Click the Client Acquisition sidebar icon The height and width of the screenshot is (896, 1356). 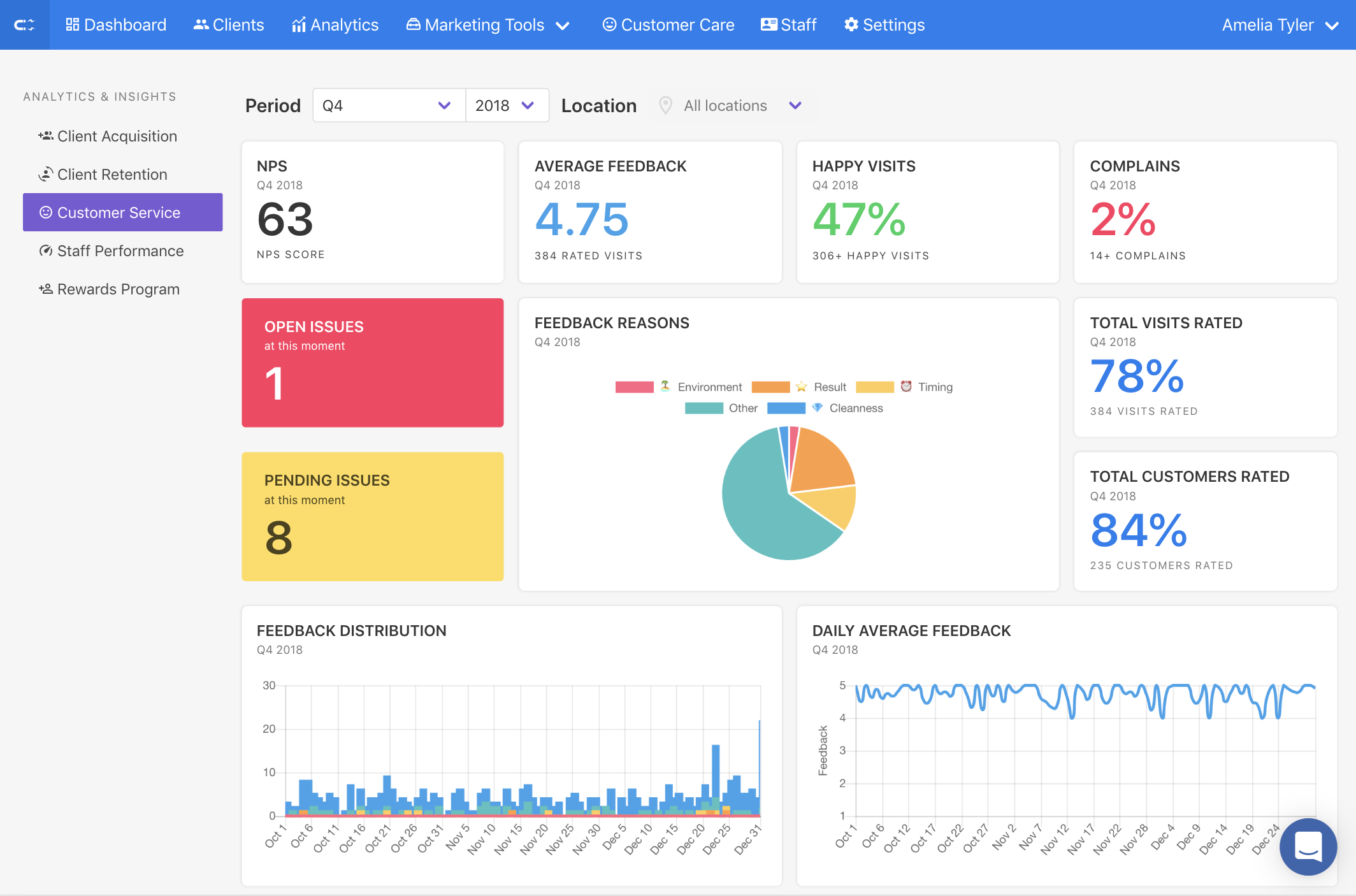pyautogui.click(x=45, y=136)
